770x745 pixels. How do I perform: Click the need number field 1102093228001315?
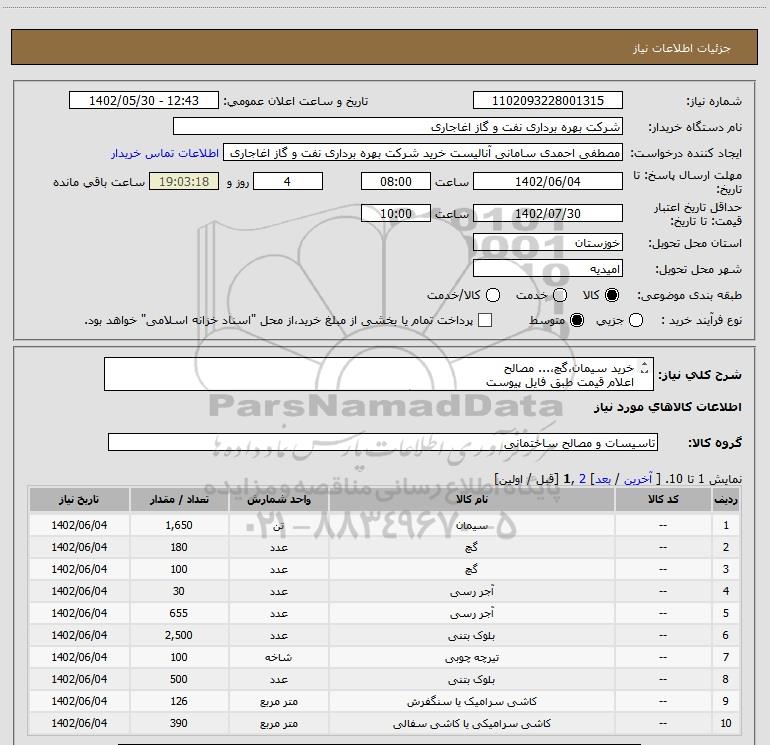pos(548,101)
